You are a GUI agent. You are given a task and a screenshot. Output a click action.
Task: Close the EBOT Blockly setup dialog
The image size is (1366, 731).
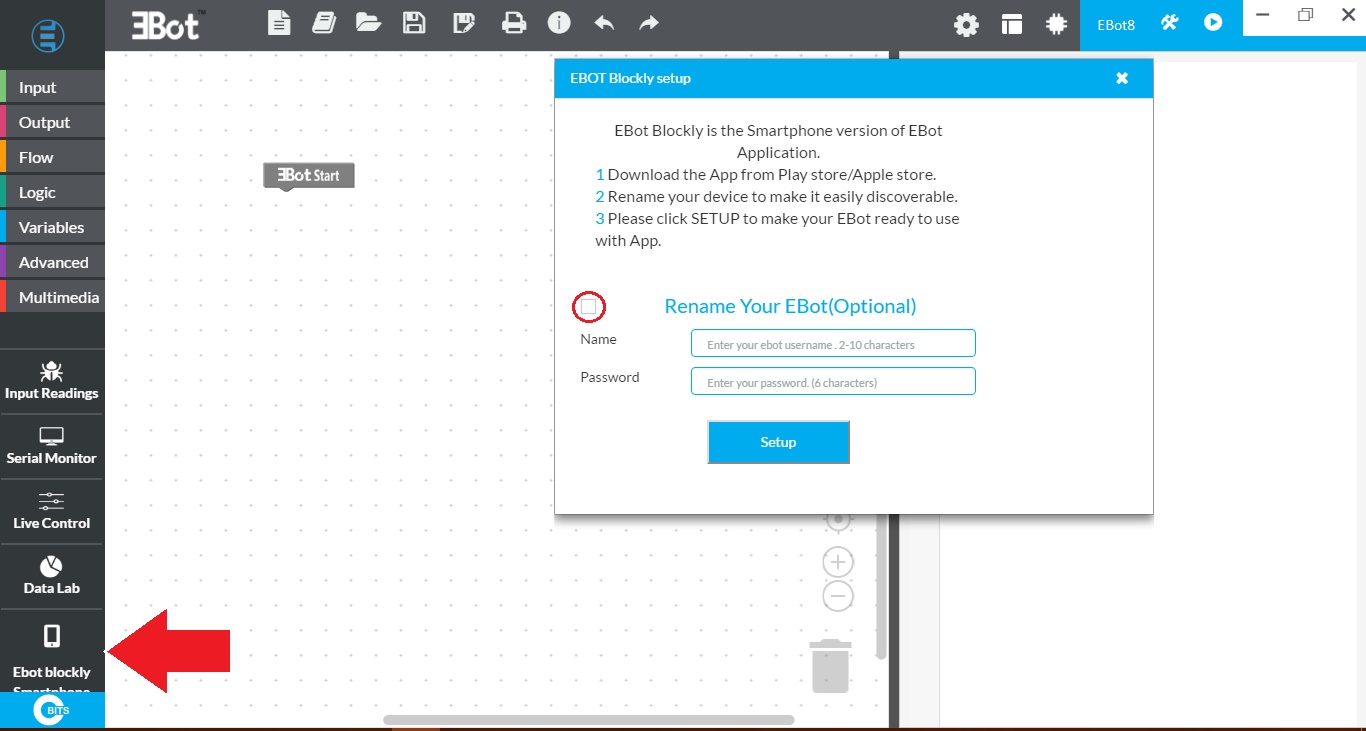pyautogui.click(x=1122, y=78)
